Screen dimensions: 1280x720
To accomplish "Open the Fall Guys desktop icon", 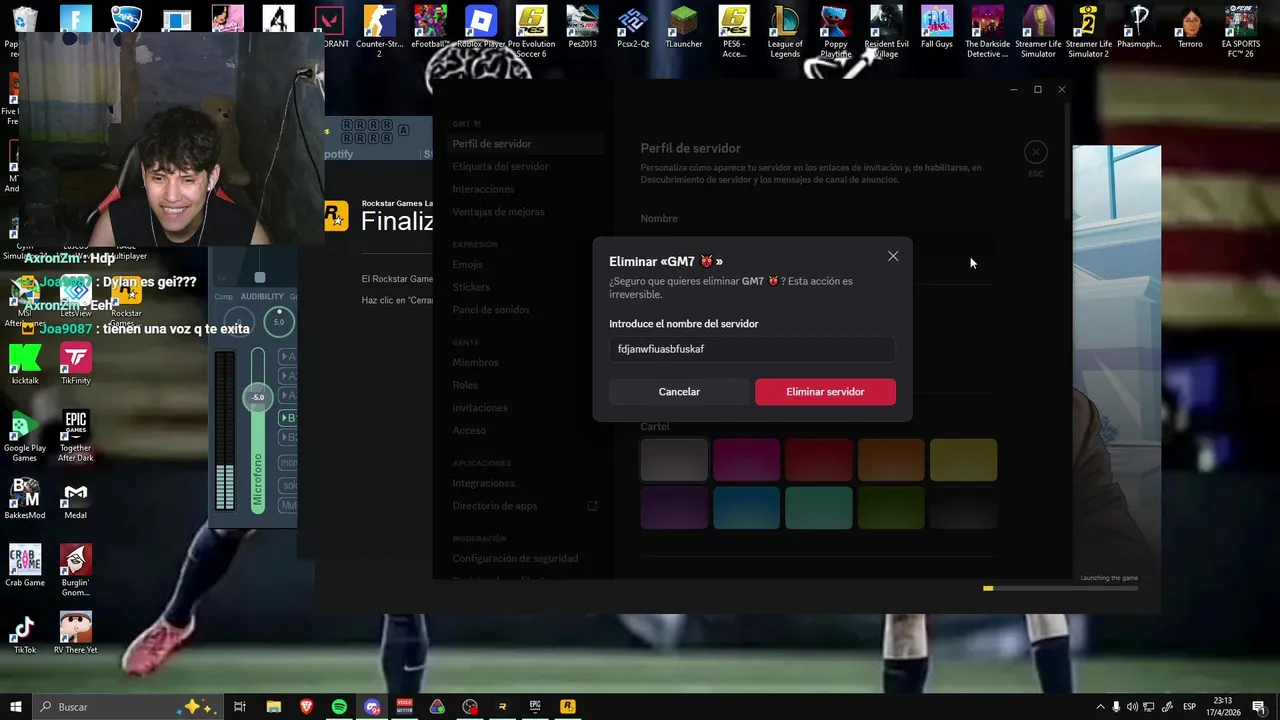I will click(x=937, y=27).
